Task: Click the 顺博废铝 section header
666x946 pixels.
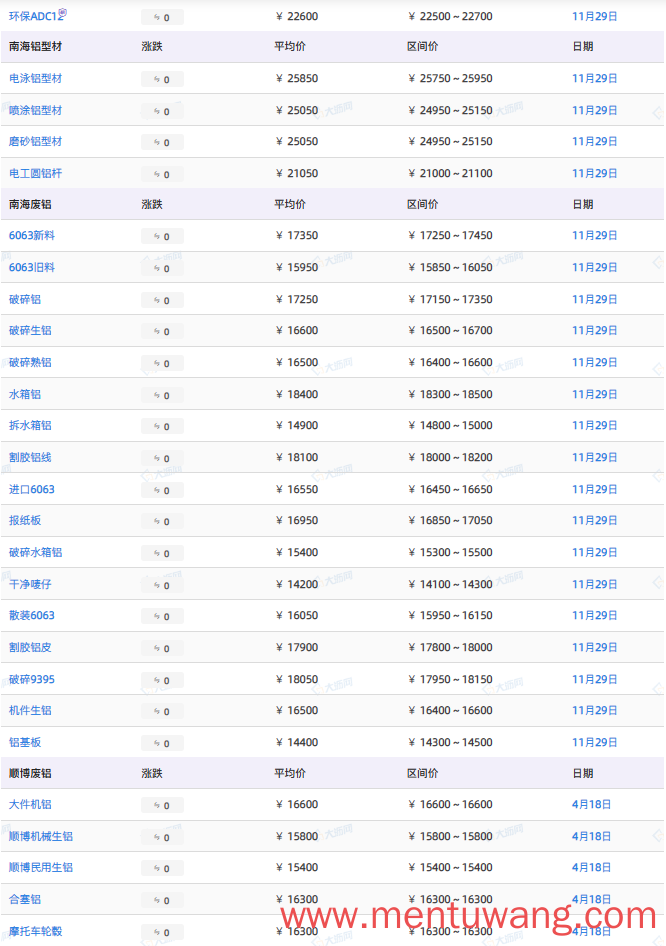Action: [x=30, y=773]
